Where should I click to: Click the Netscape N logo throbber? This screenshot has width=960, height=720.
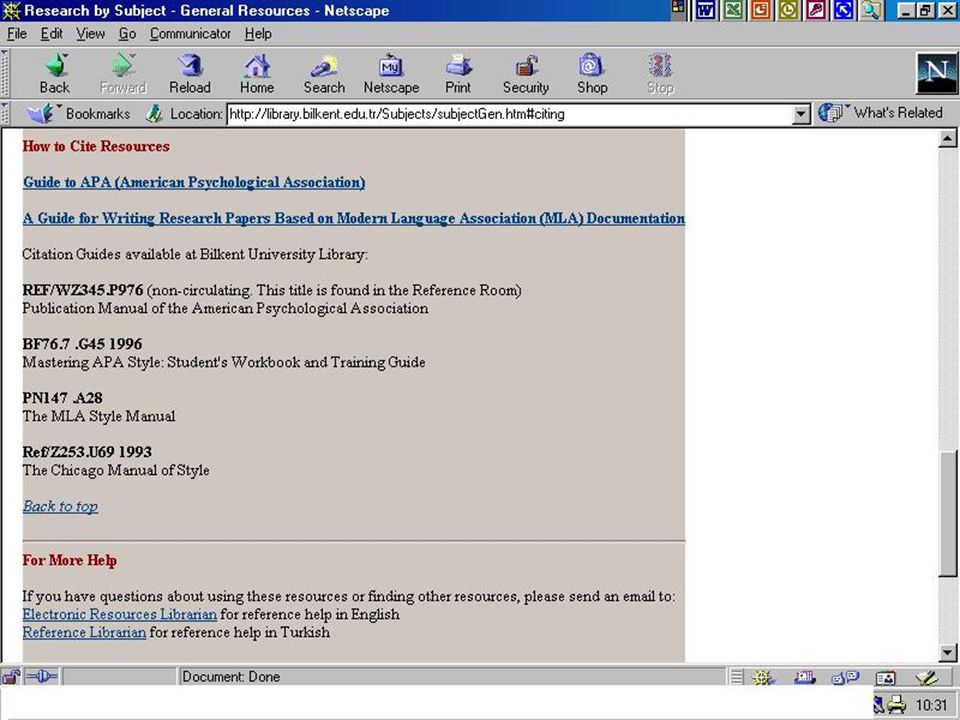[x=936, y=73]
